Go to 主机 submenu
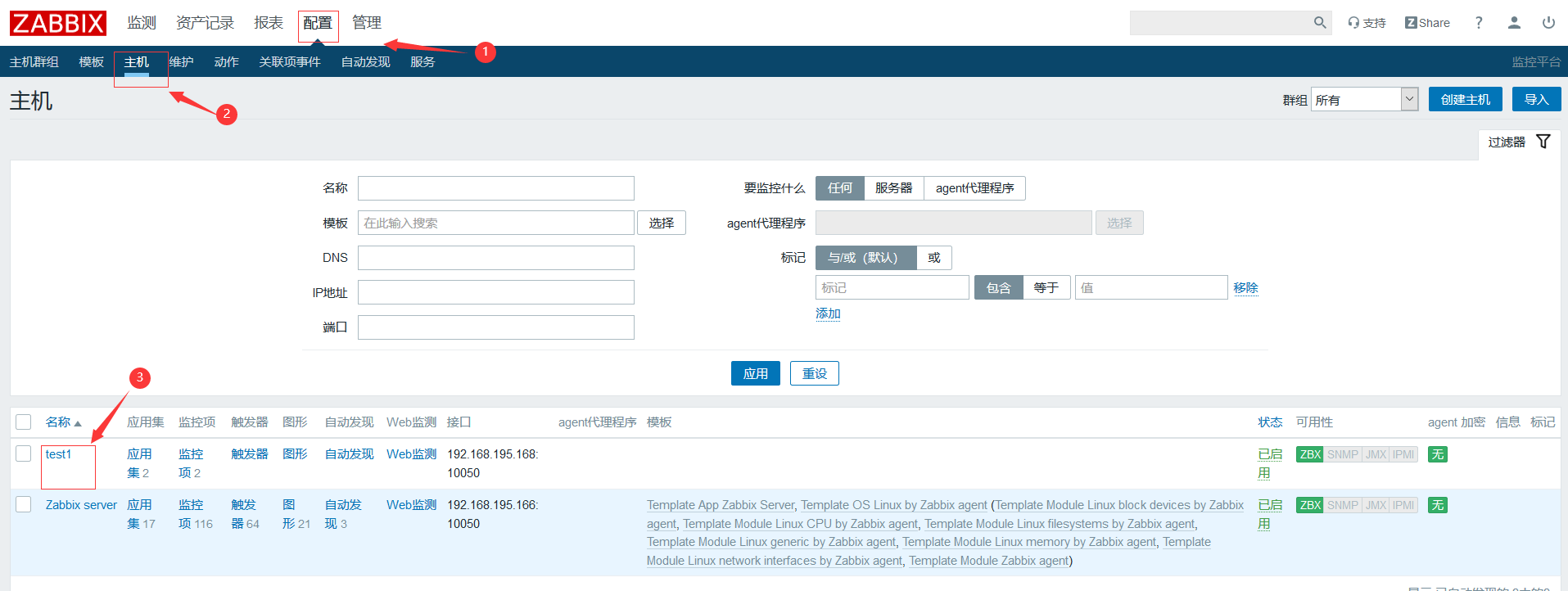 (137, 62)
